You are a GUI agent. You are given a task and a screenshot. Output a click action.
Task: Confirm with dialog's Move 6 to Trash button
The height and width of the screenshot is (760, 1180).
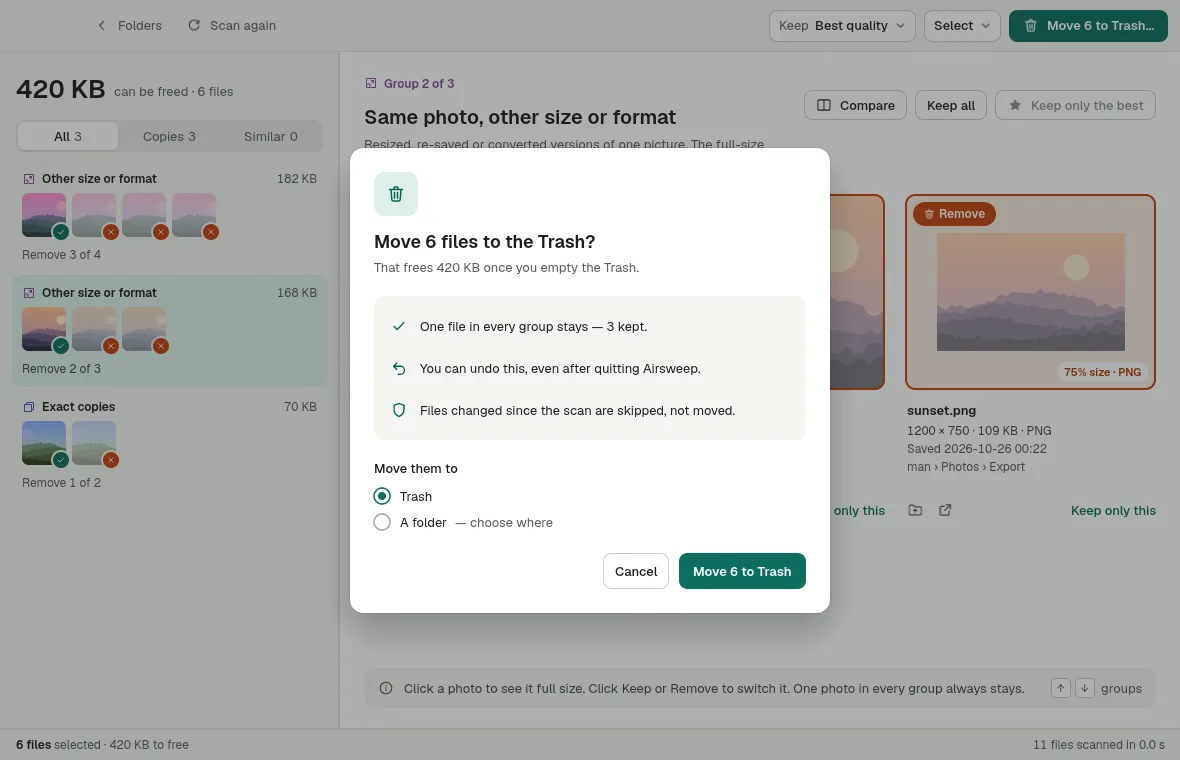(742, 571)
